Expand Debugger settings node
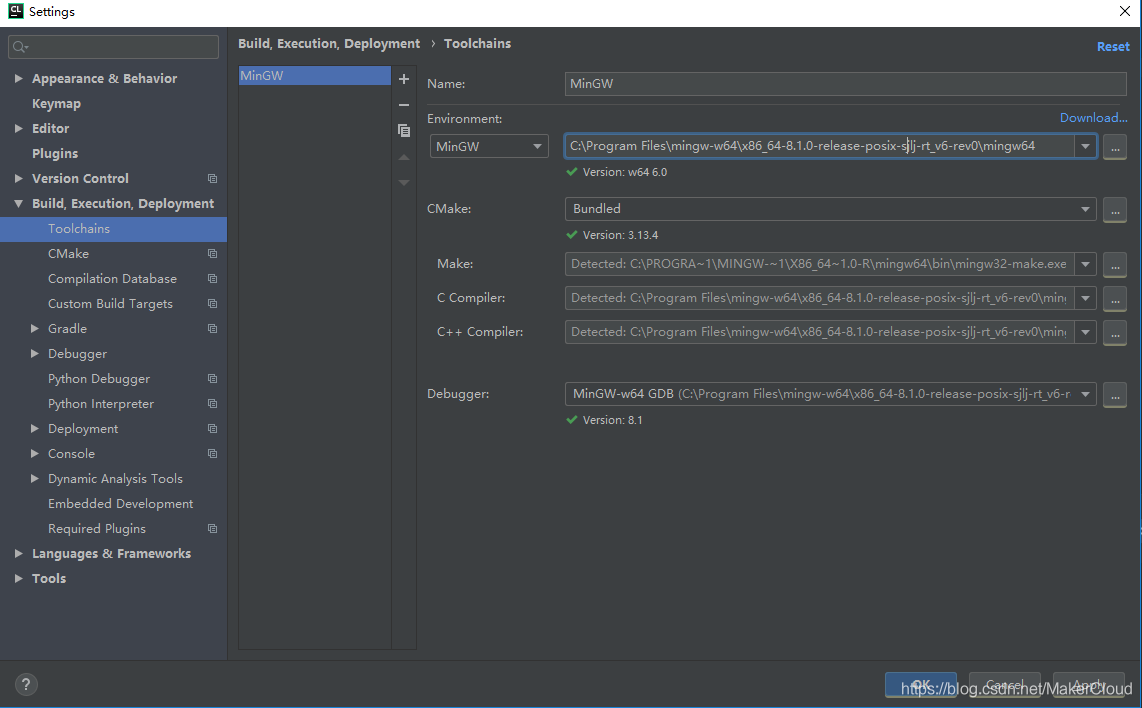The height and width of the screenshot is (708, 1142). 34,353
